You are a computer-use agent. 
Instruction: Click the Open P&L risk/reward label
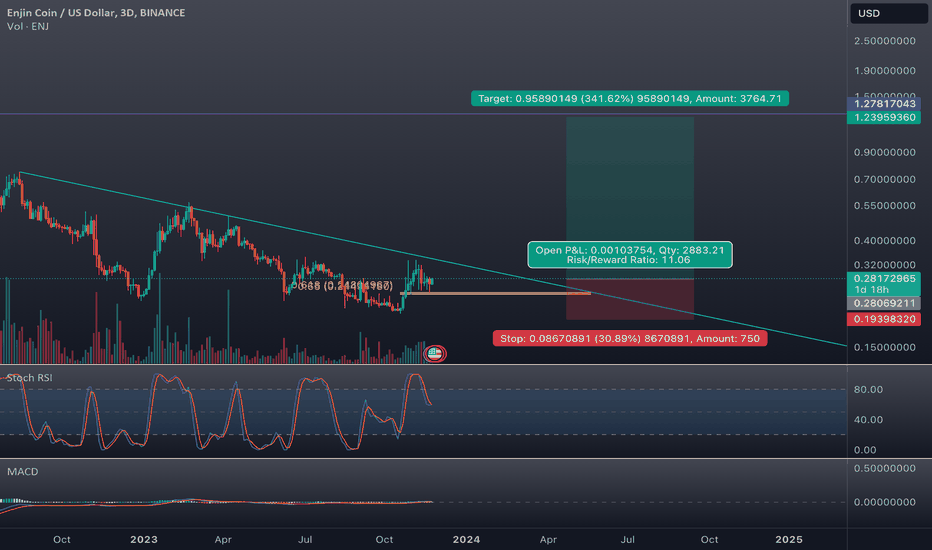click(630, 255)
